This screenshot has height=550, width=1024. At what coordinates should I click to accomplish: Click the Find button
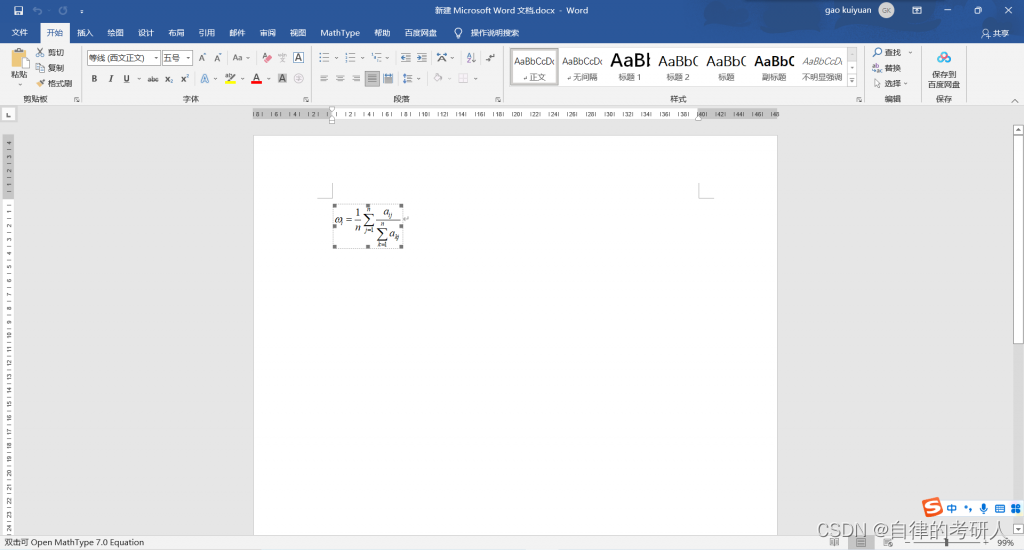[887, 52]
